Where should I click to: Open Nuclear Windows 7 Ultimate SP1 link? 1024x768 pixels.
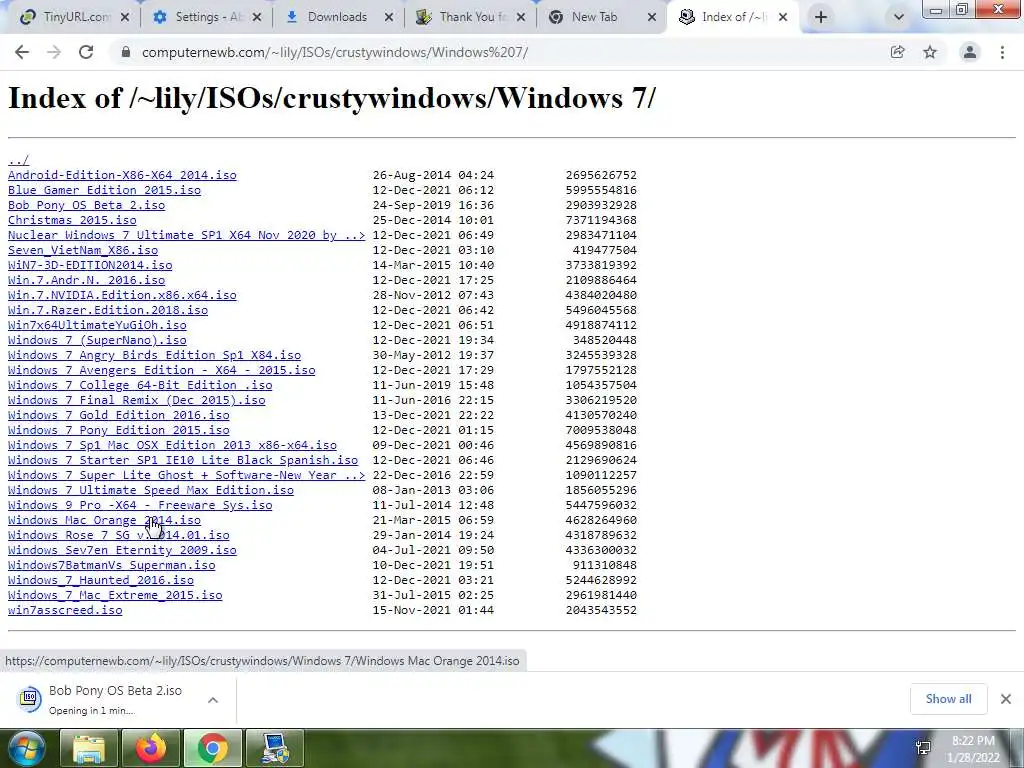click(187, 235)
